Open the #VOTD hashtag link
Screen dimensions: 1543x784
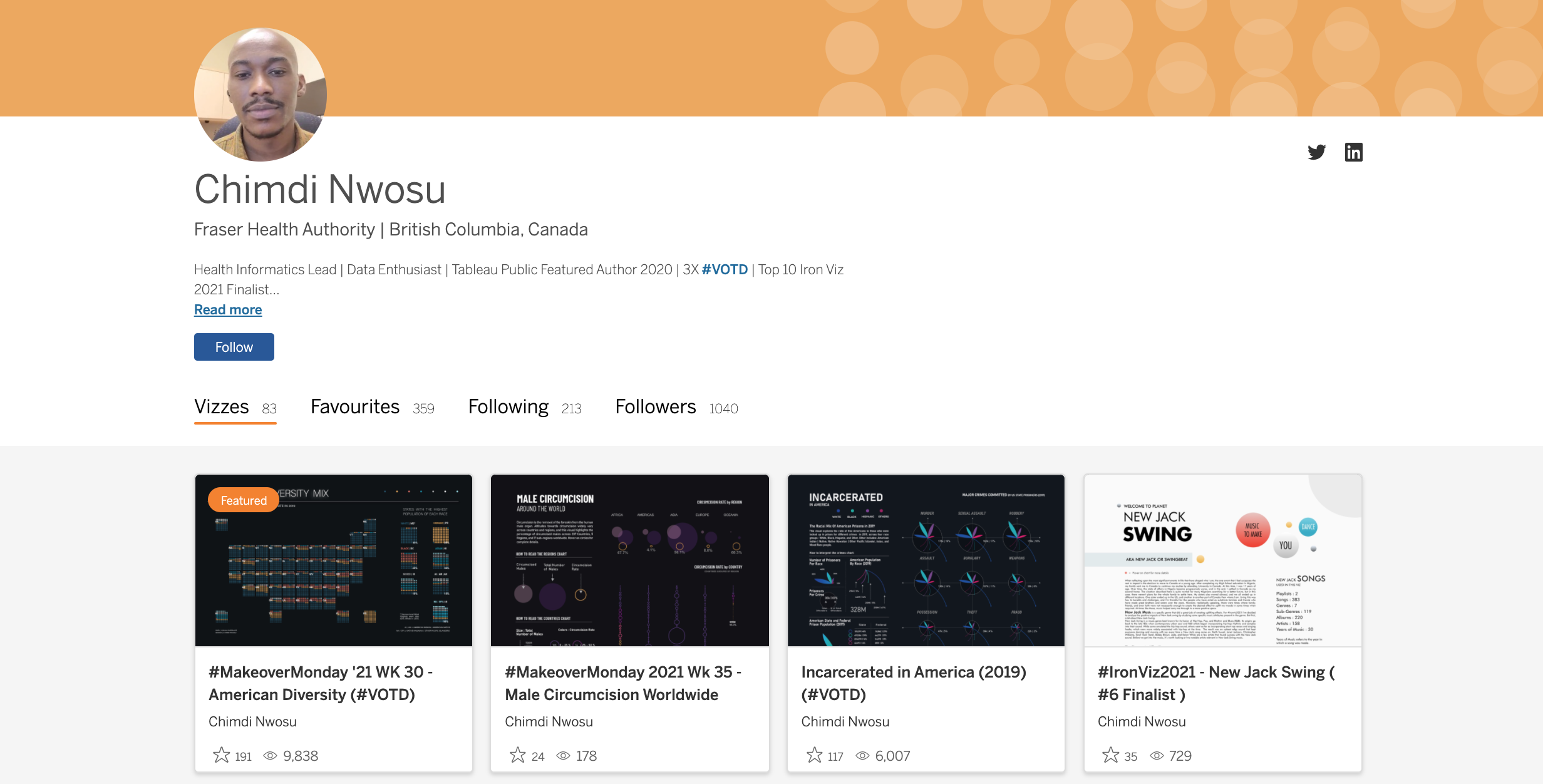click(x=725, y=269)
